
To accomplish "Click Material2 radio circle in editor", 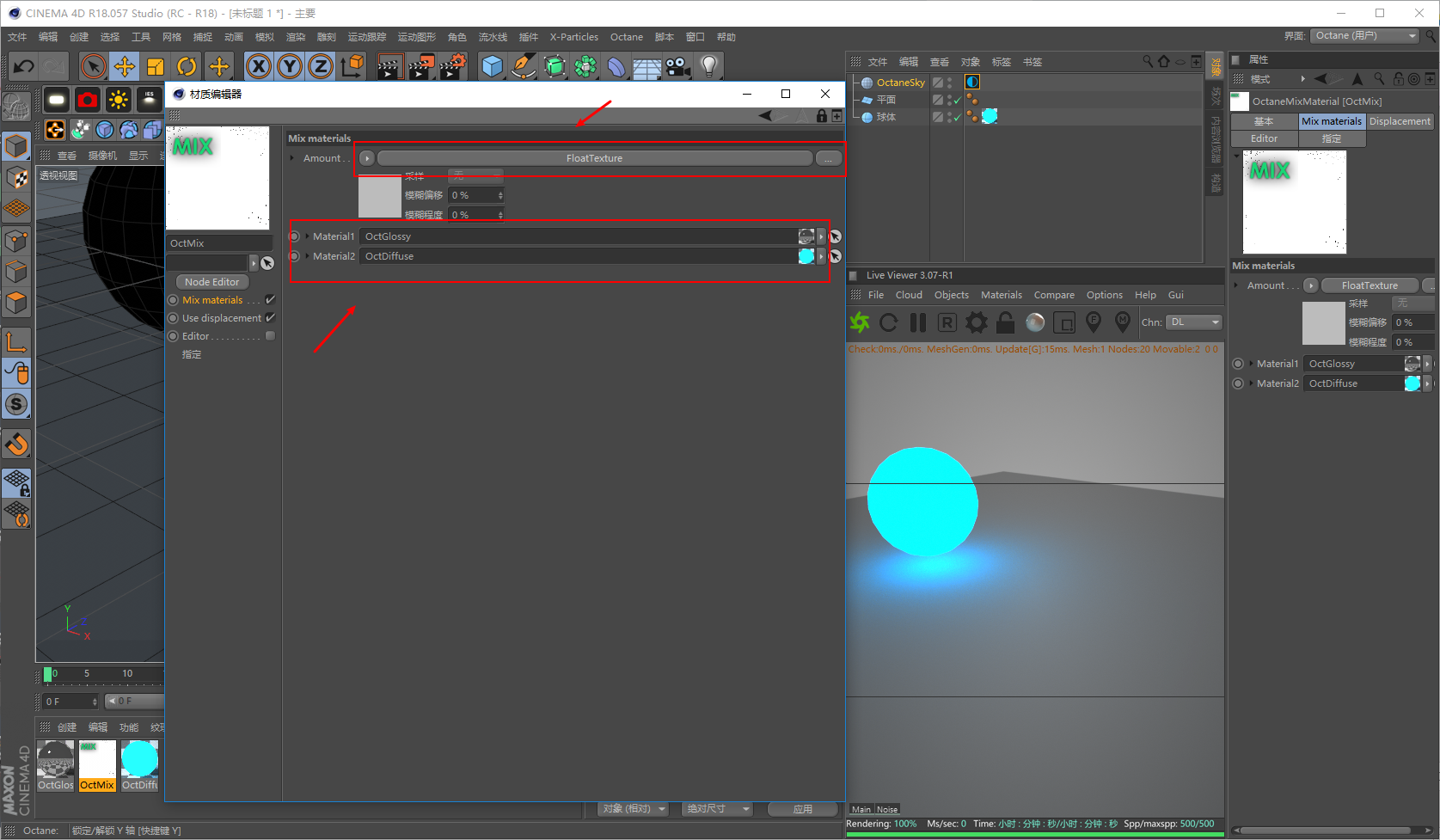I will point(295,256).
